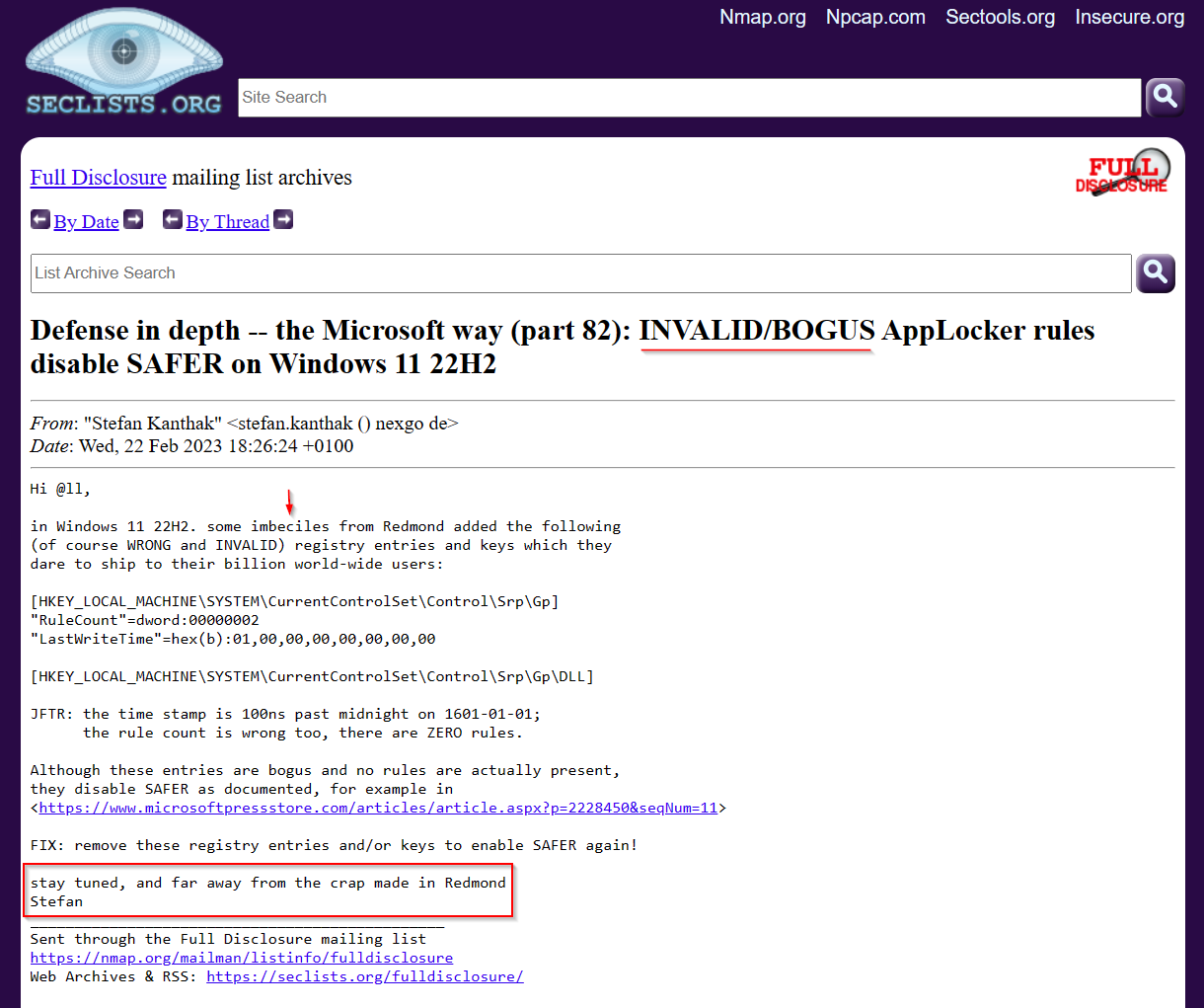Open the microsoftpressstore.com article link
This screenshot has width=1204, height=1008.
[378, 808]
